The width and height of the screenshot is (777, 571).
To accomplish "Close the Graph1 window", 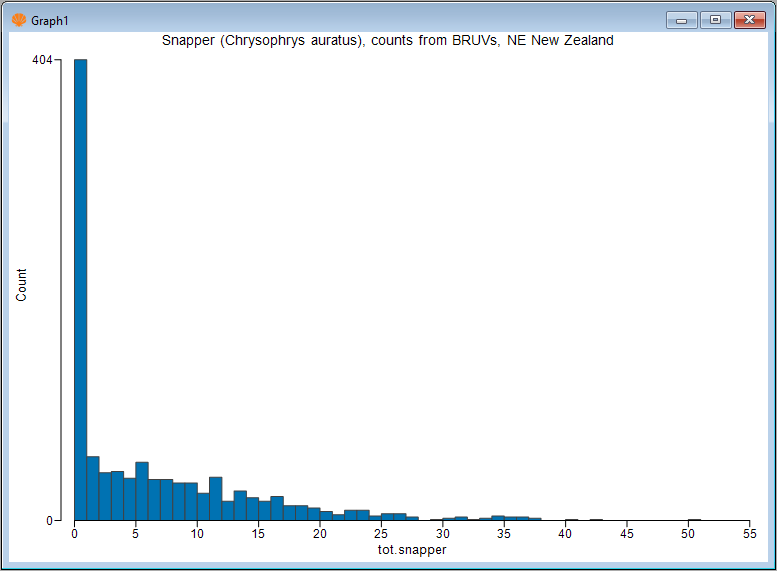I will [748, 20].
